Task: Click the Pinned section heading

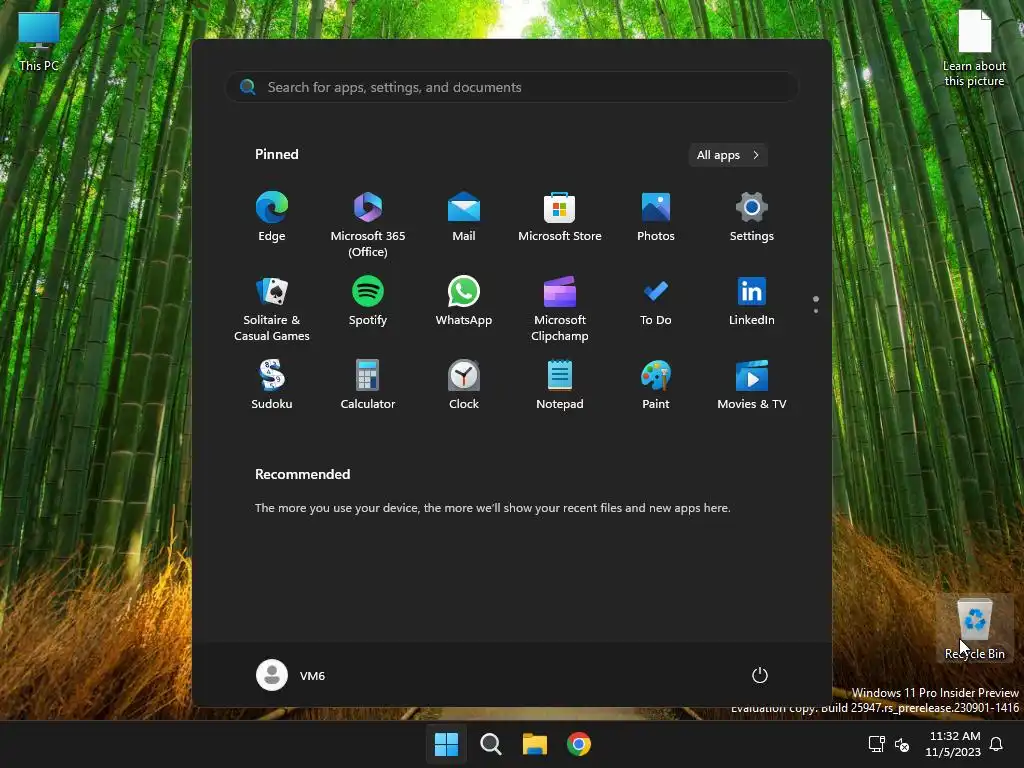Action: (277, 154)
